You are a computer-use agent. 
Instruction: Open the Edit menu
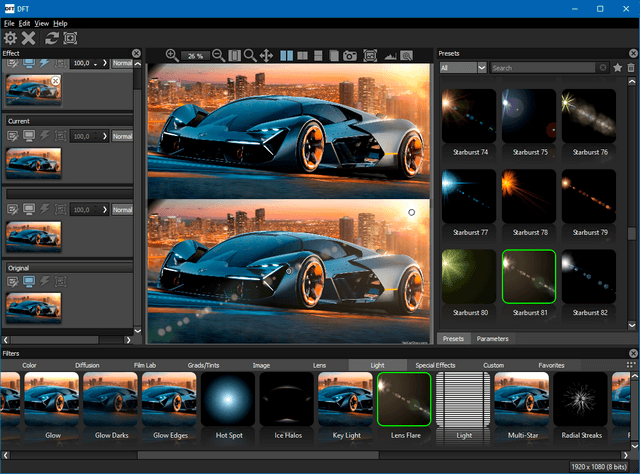tap(23, 23)
